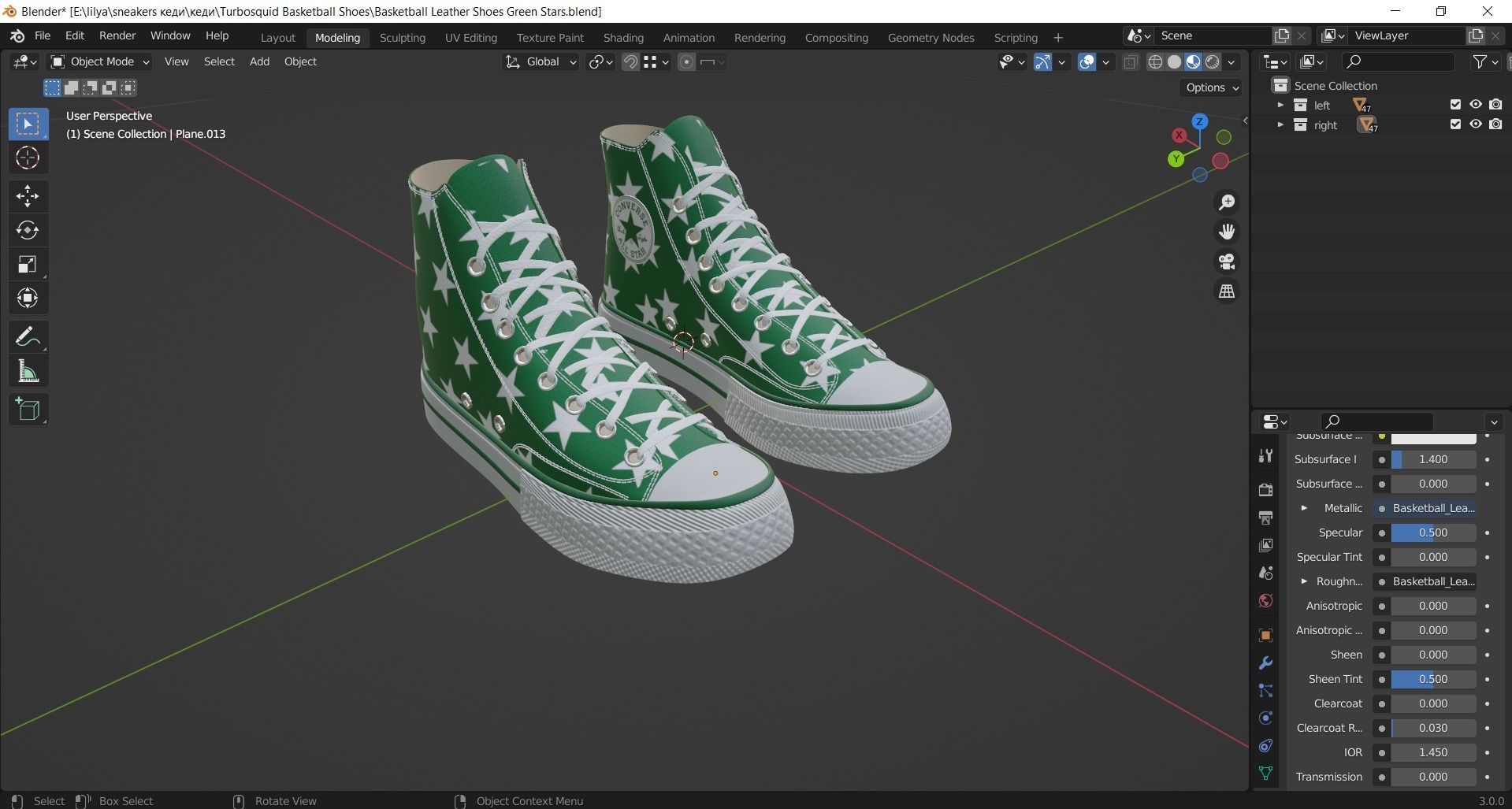Open the Object Mode dropdown
The width and height of the screenshot is (1512, 809).
click(99, 61)
